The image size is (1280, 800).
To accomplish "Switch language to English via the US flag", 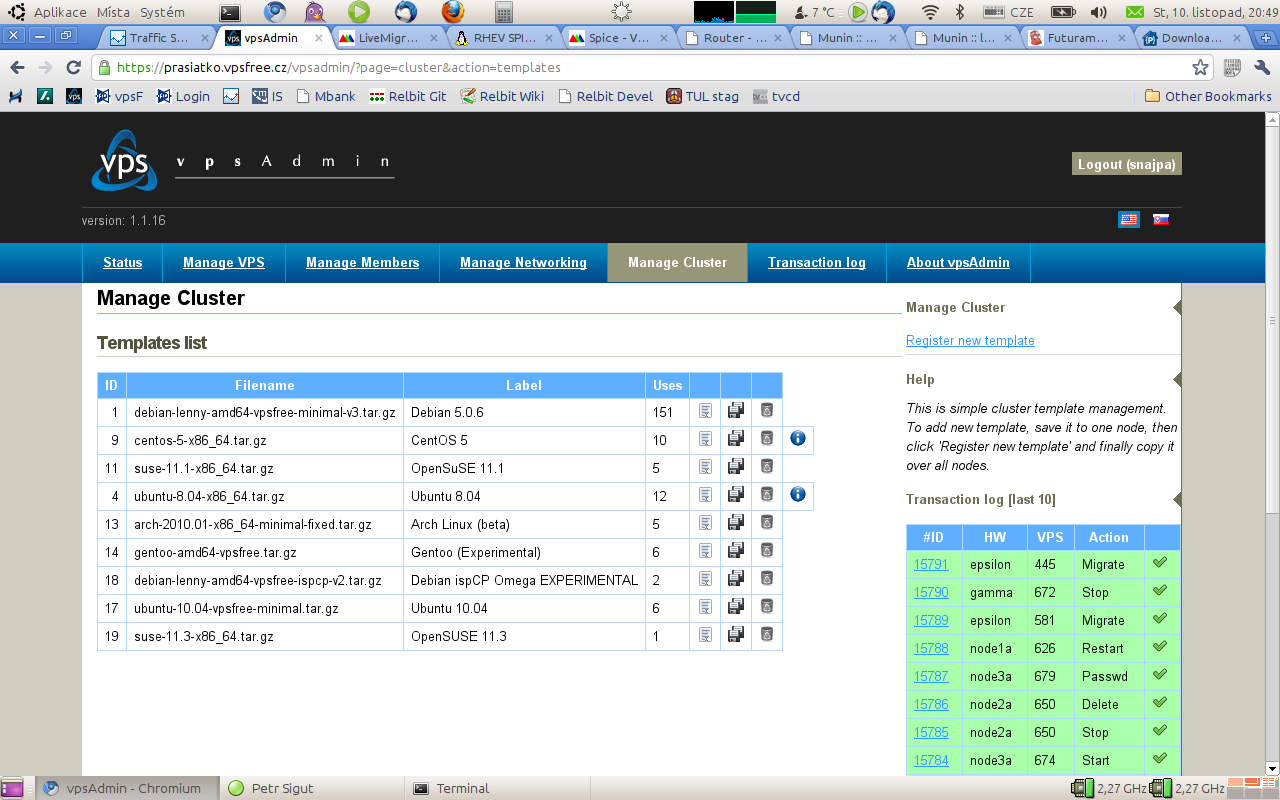I will coord(1129,220).
